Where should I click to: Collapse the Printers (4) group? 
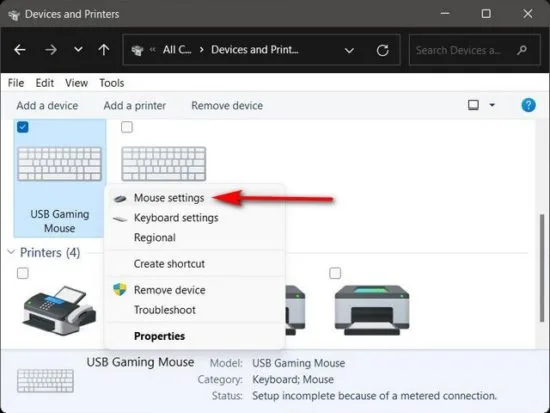pyautogui.click(x=11, y=252)
